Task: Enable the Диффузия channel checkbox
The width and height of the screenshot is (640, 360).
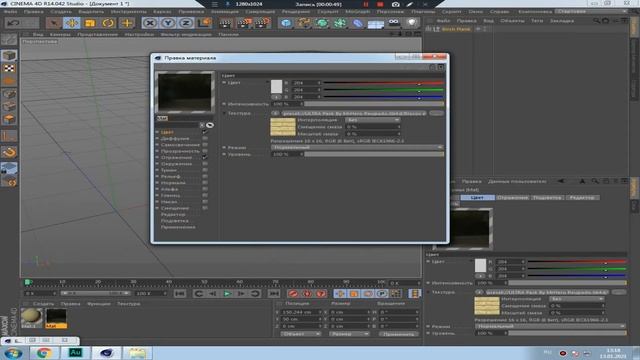Action: [205, 138]
